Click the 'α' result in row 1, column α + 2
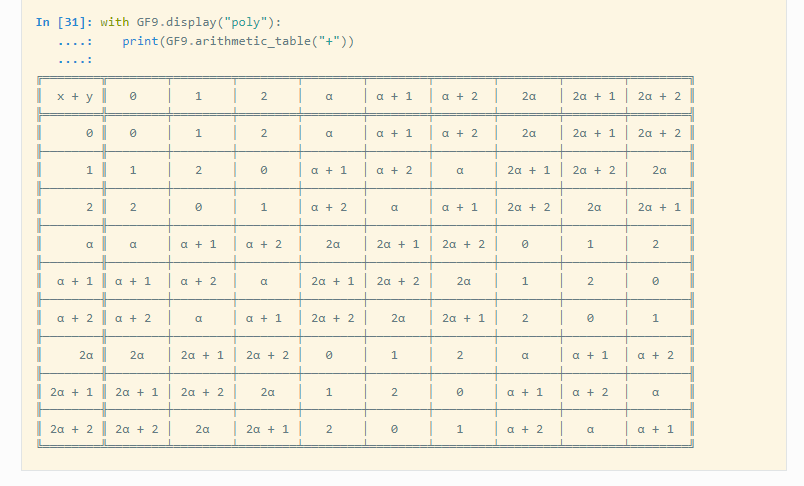804x486 pixels. (x=460, y=170)
